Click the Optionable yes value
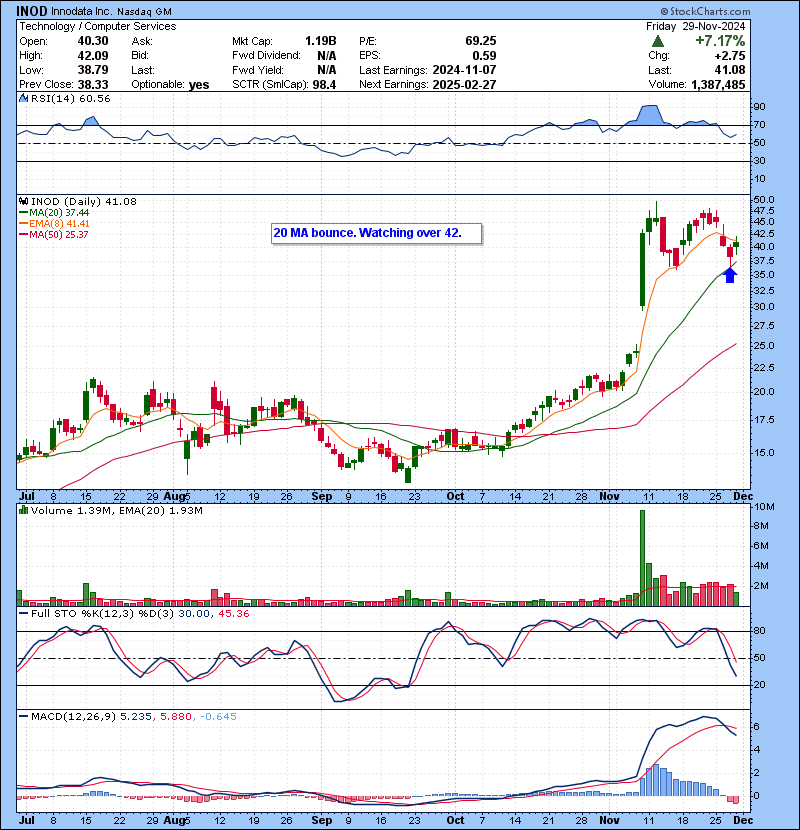The image size is (800, 830). 199,85
